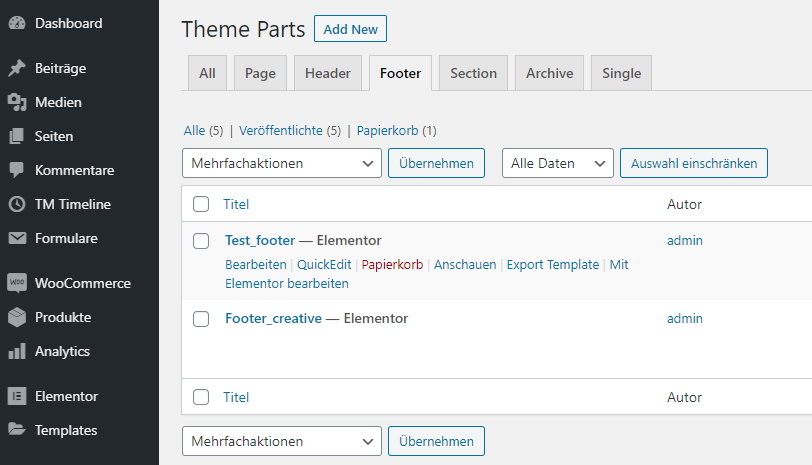The image size is (812, 465).
Task: Click the Beiträge pushpin icon
Action: [x=17, y=69]
